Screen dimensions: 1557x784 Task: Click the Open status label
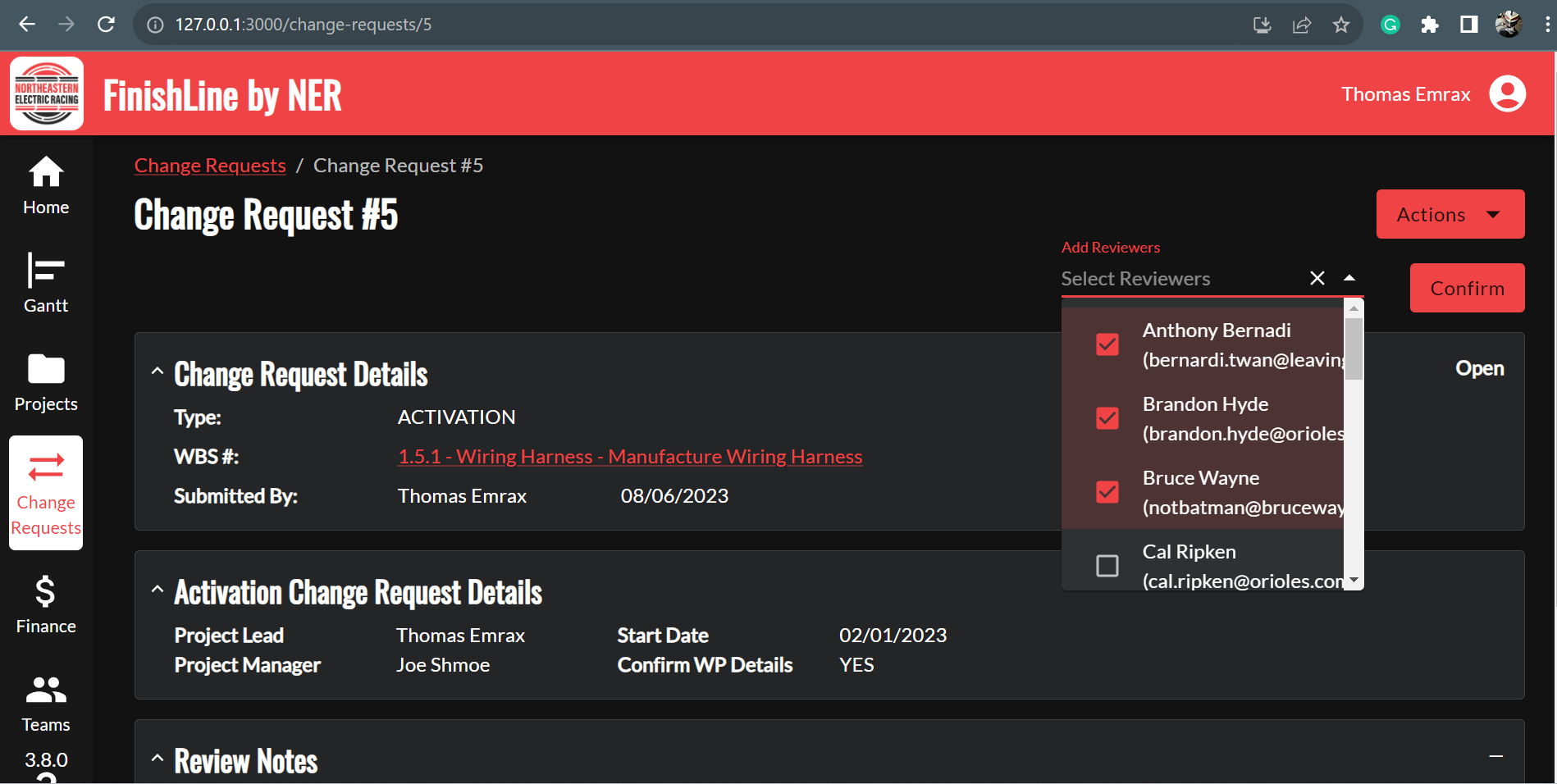click(1480, 368)
